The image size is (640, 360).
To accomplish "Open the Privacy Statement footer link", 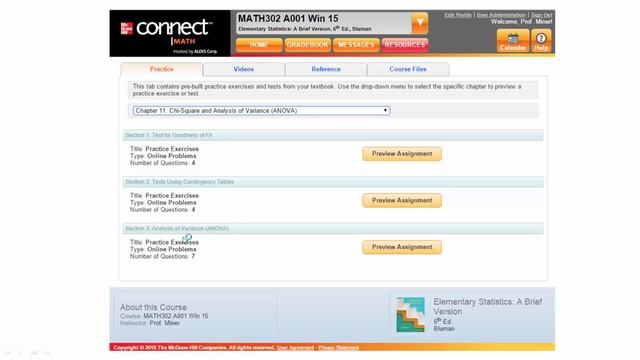I will pyautogui.click(x=338, y=348).
